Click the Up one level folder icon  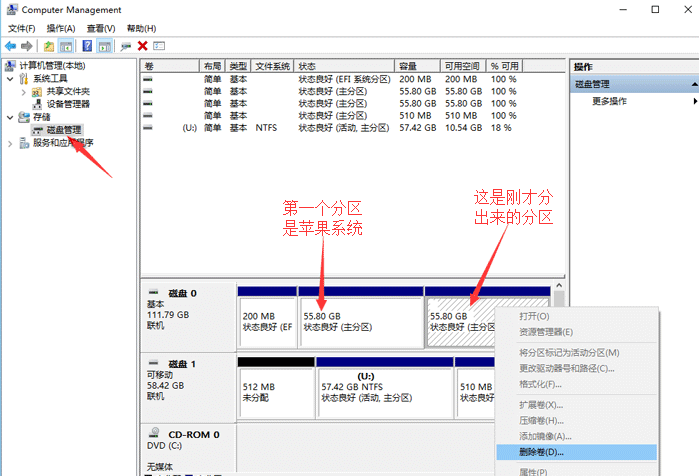click(x=49, y=46)
